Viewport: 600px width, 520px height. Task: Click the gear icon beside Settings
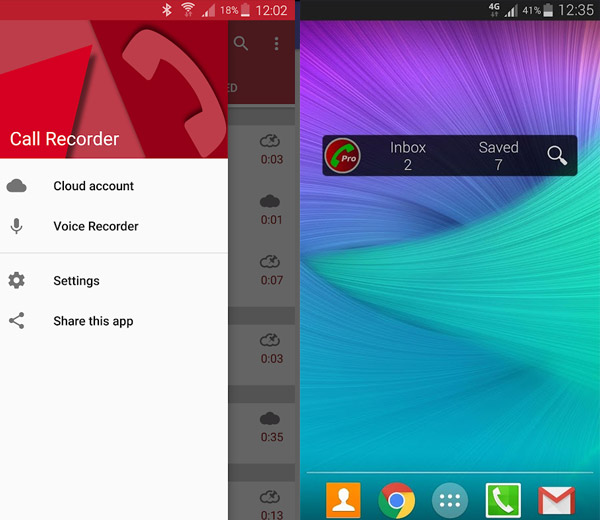coord(16,281)
